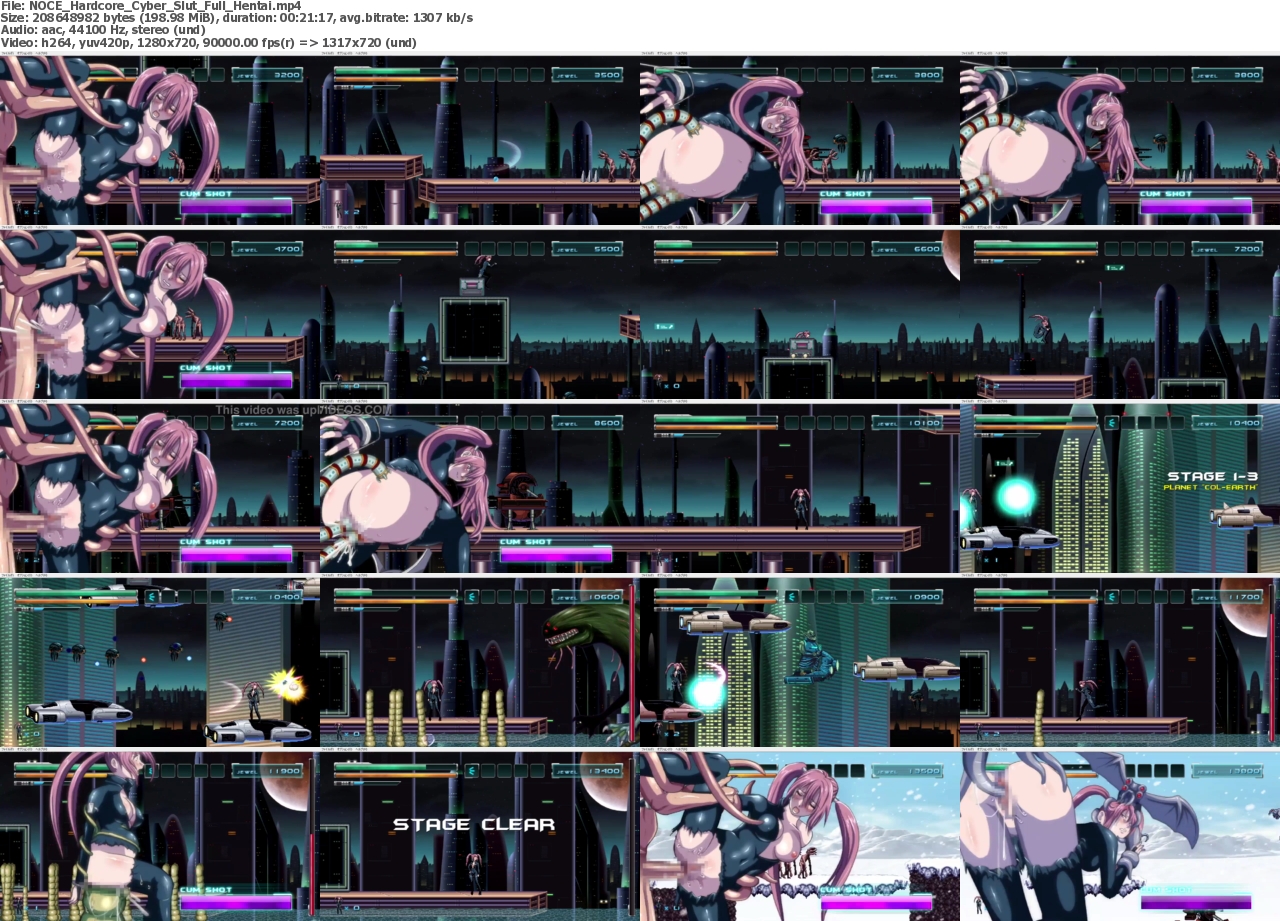Click the 'Video: h264, yuv420p' header line

click(208, 43)
